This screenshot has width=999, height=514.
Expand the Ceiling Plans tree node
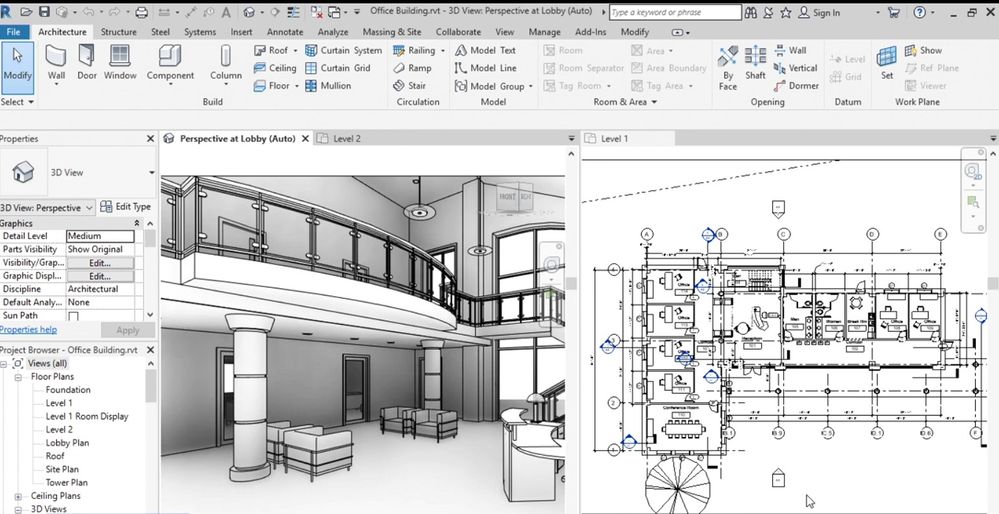pos(18,496)
